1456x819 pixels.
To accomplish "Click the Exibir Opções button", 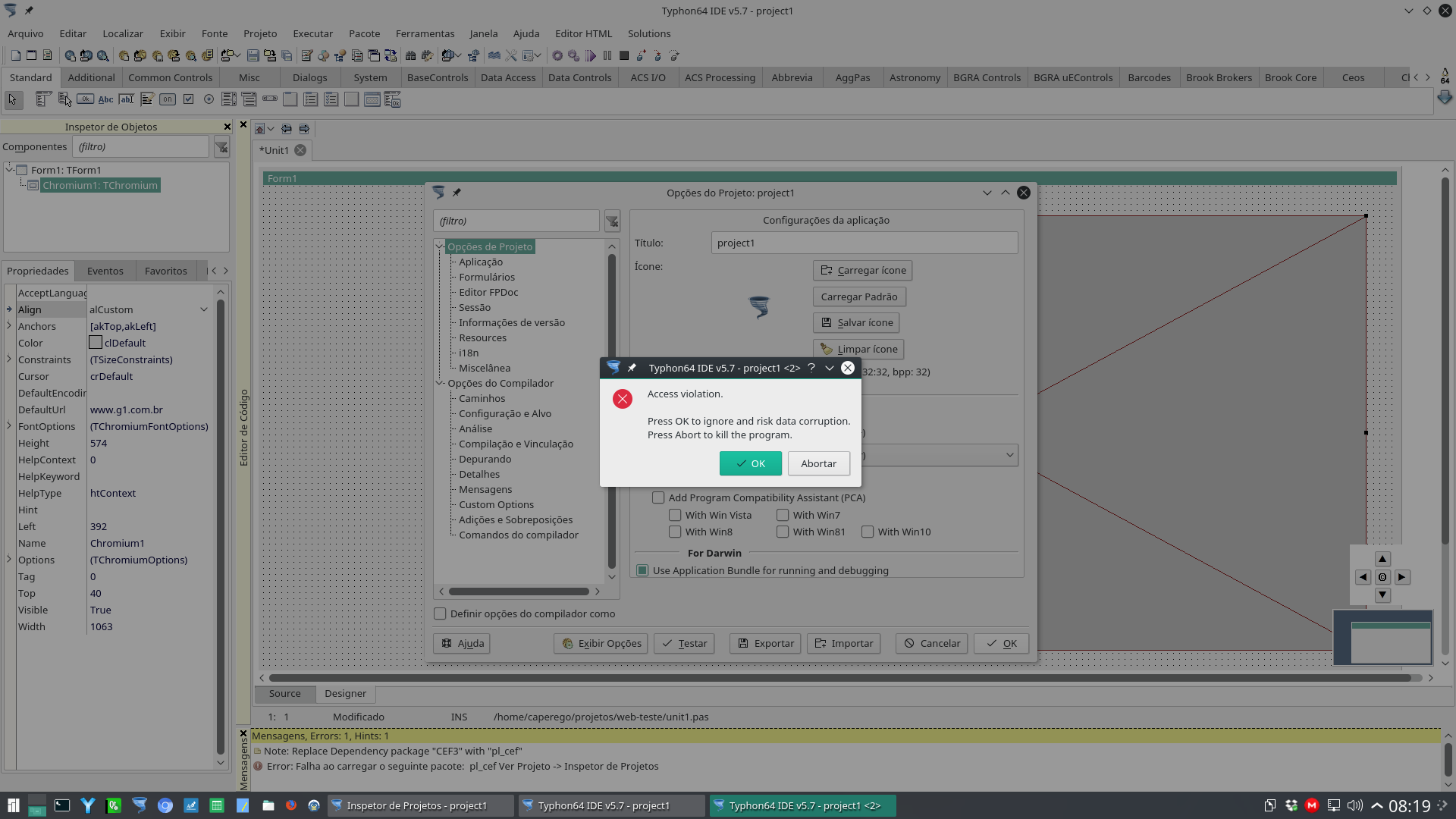I will [x=601, y=643].
